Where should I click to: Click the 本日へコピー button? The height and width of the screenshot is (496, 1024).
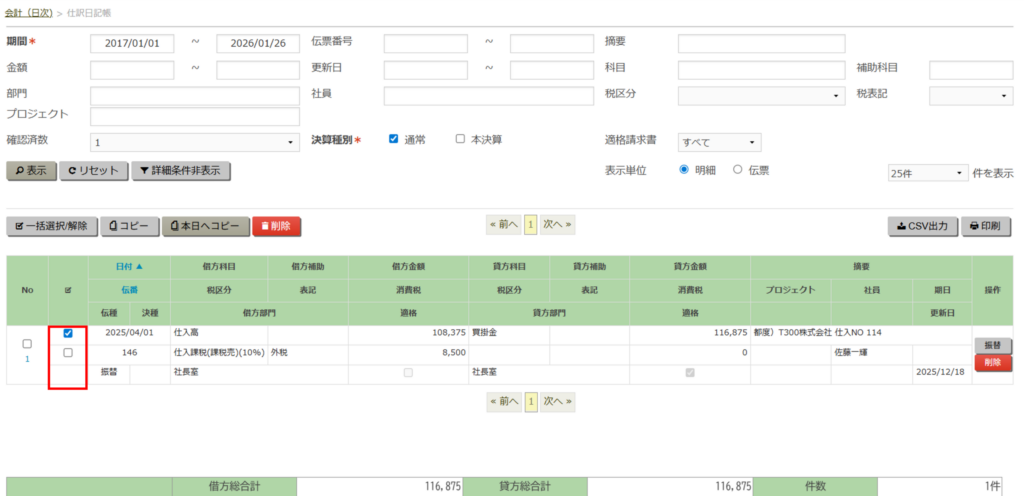pyautogui.click(x=205, y=226)
